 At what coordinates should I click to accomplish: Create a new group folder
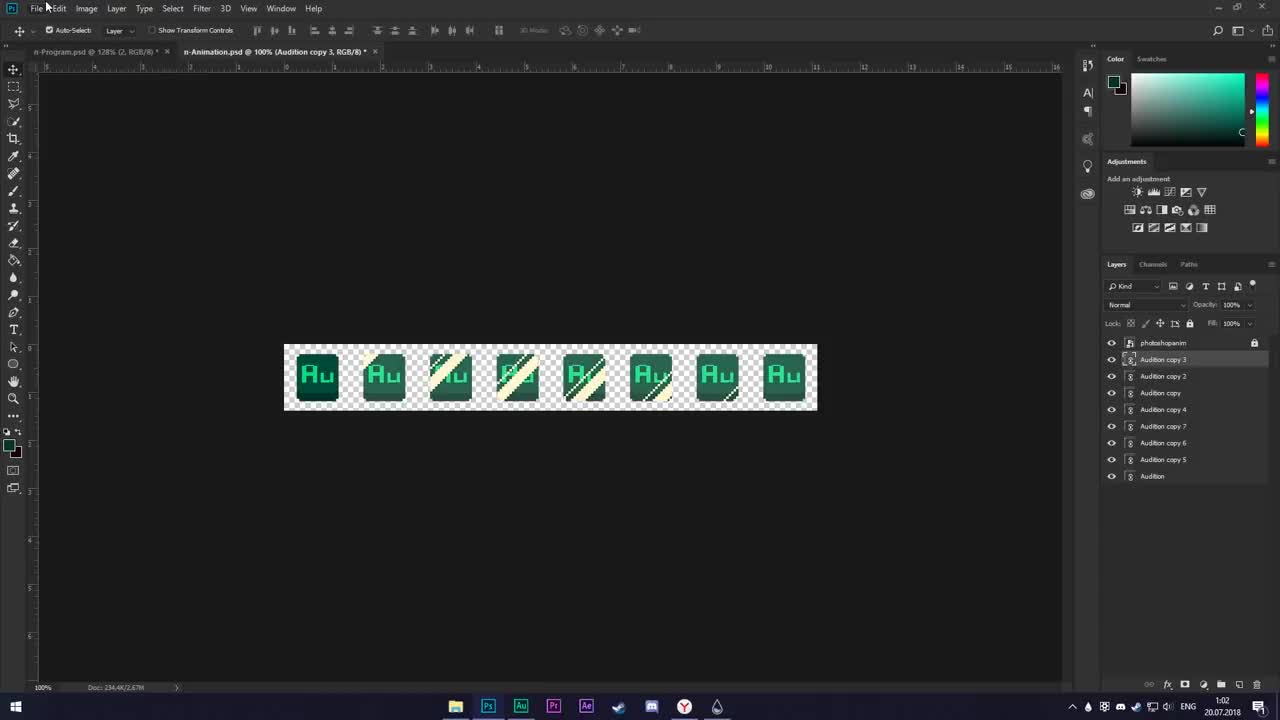click(1221, 685)
